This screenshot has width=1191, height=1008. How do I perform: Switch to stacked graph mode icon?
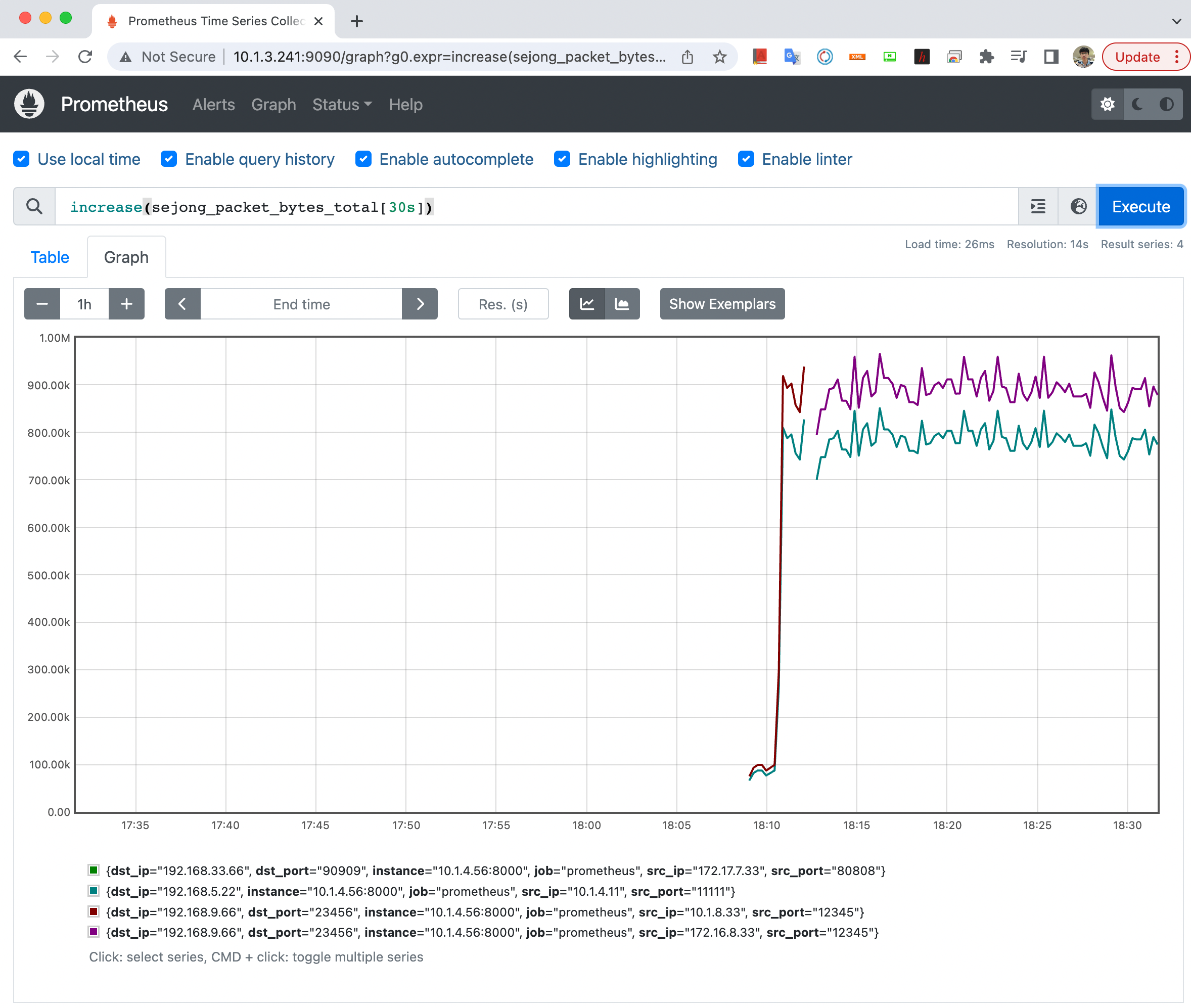click(x=622, y=304)
